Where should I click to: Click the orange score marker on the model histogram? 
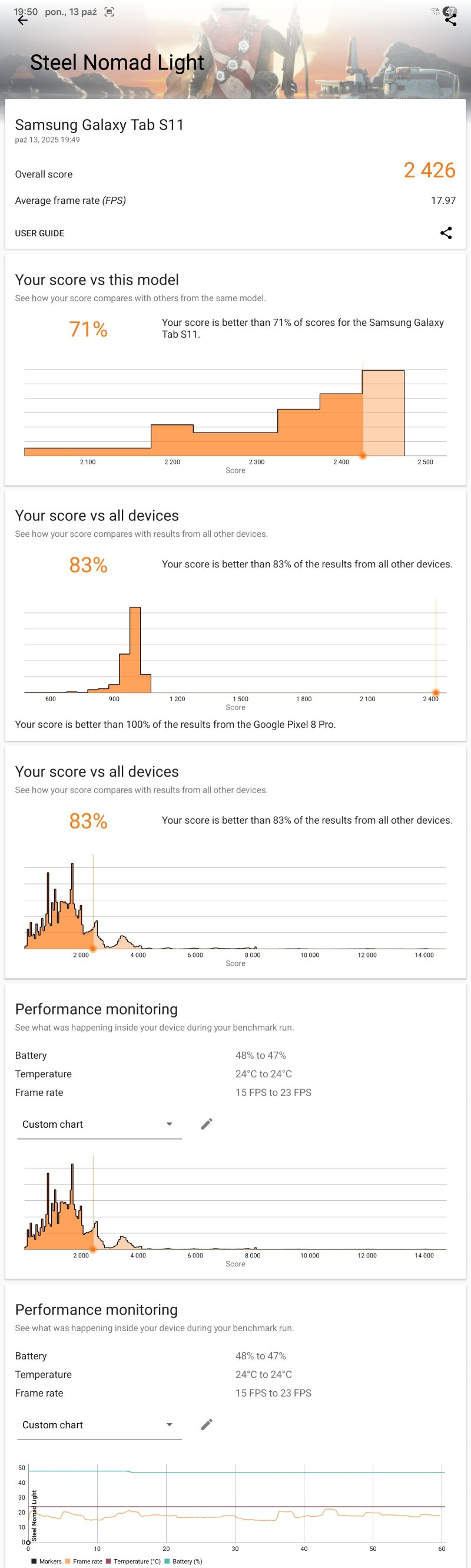coord(363,455)
